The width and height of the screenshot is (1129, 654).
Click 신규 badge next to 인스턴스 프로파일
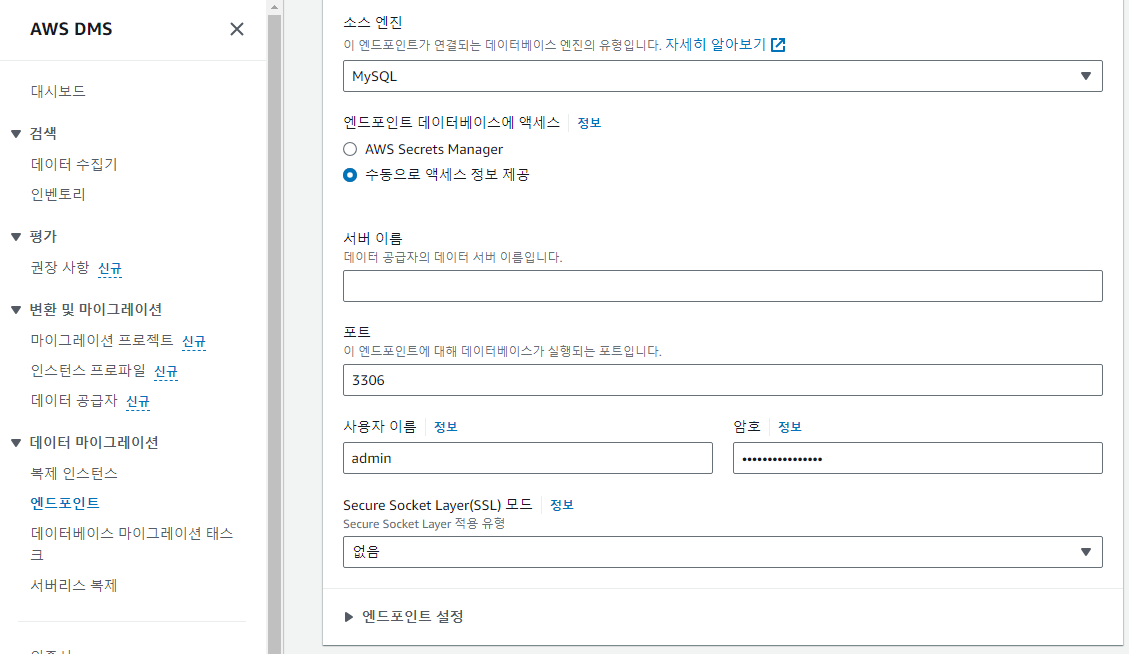(x=166, y=372)
